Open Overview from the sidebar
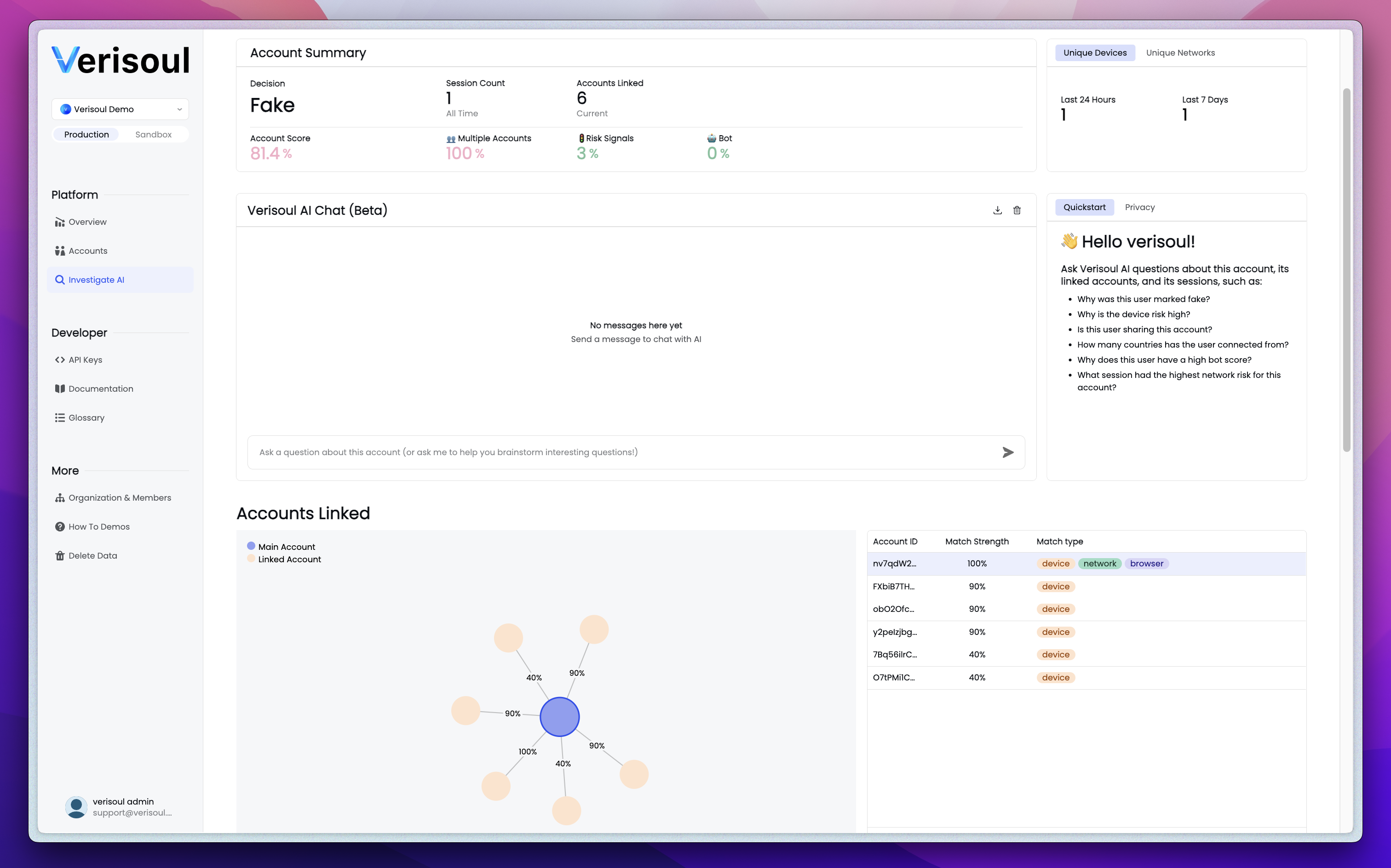This screenshot has height=868, width=1391. [87, 222]
